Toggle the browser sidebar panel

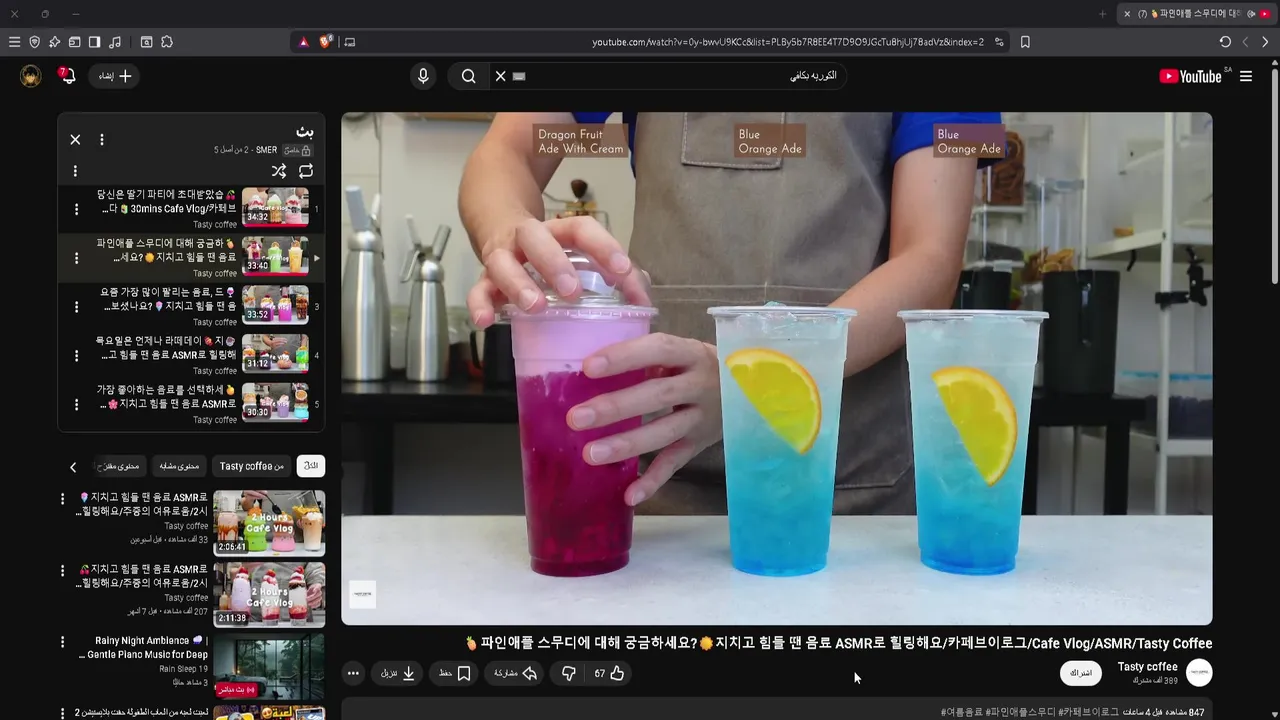tap(94, 42)
